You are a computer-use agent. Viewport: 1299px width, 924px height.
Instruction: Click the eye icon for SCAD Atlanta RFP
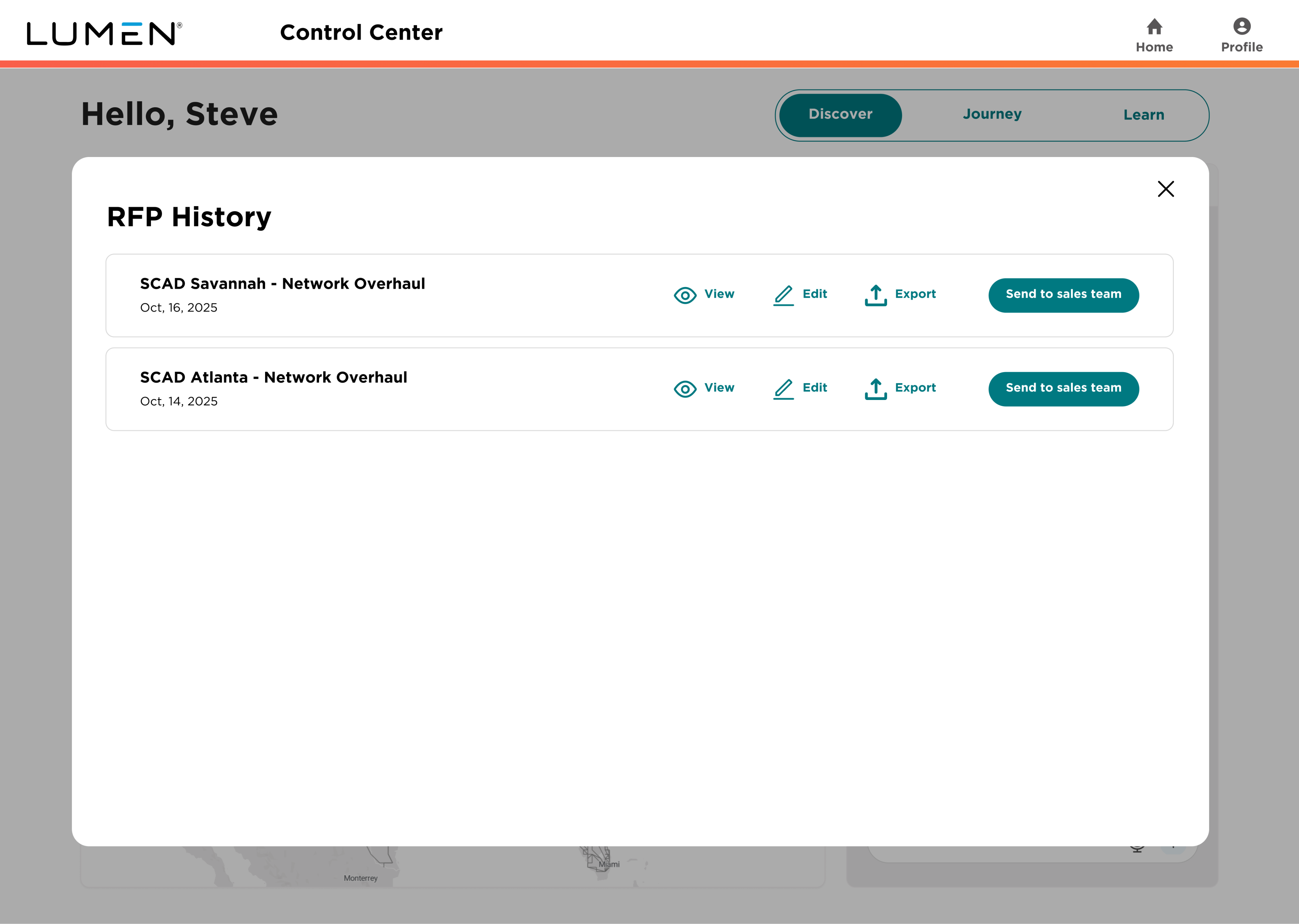pyautogui.click(x=685, y=389)
